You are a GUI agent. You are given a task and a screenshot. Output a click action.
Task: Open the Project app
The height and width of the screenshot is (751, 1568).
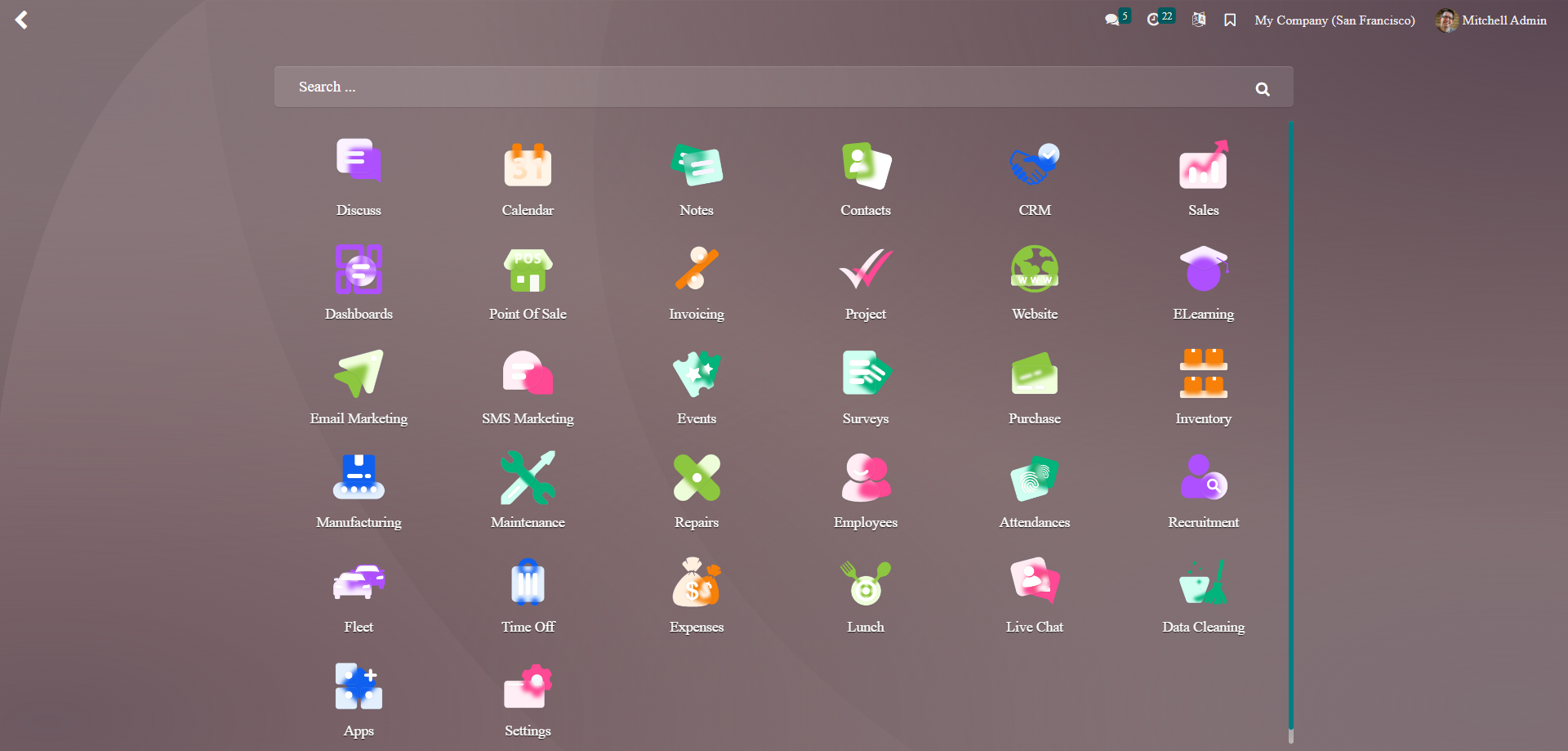pos(866,281)
